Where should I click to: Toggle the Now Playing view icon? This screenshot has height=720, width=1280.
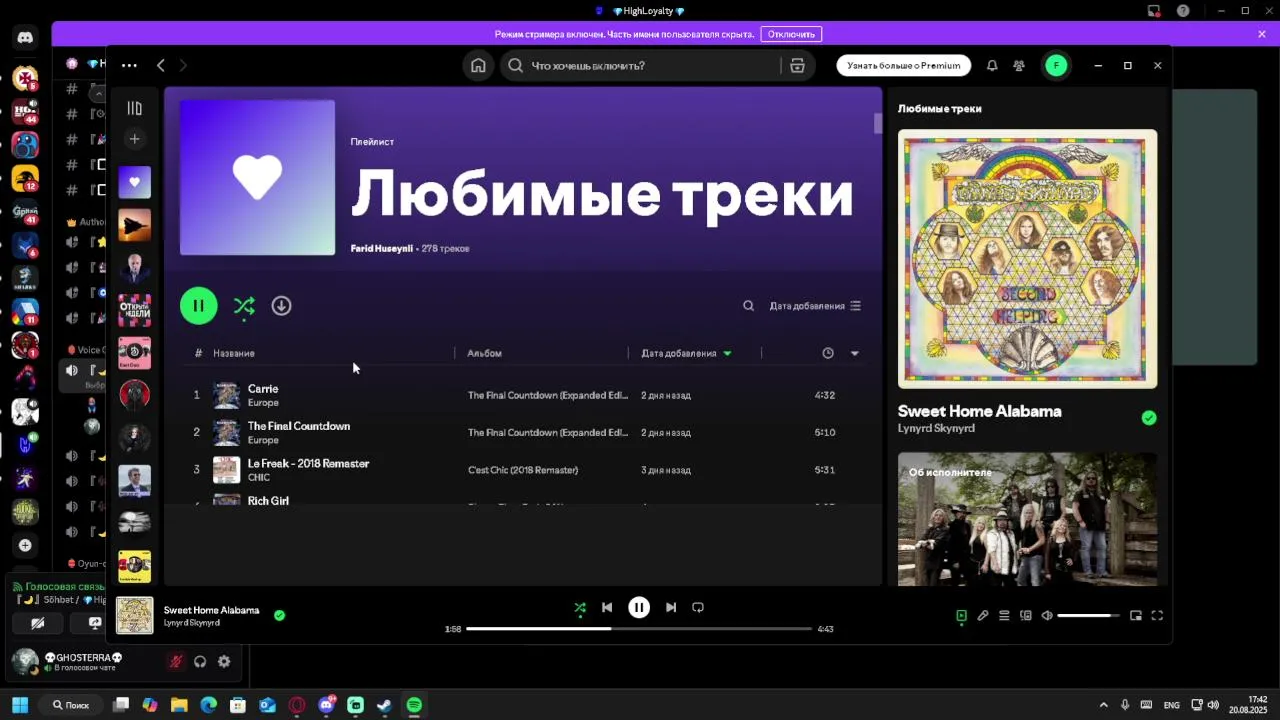(x=961, y=616)
